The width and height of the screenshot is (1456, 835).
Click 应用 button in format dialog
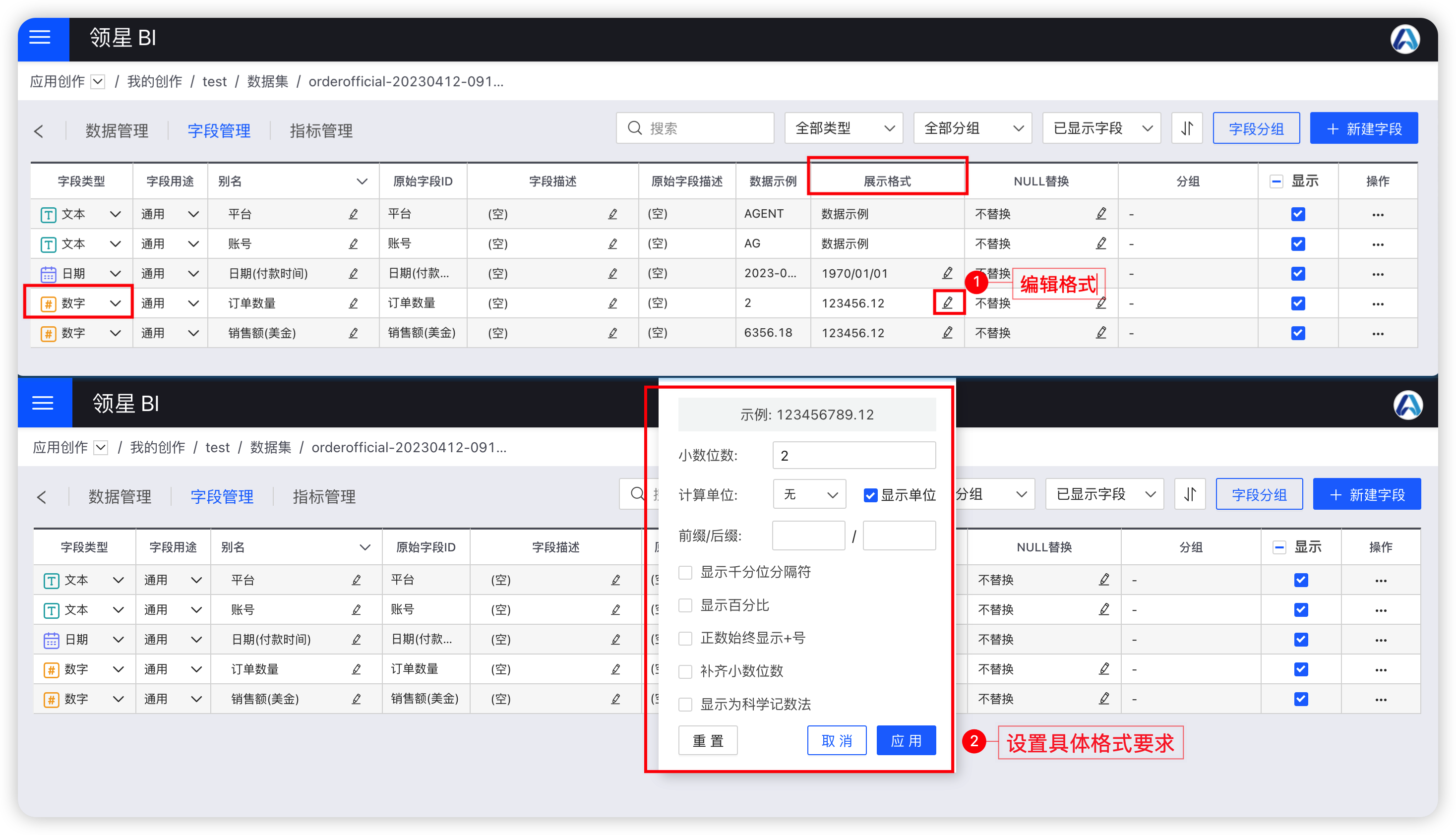pos(906,740)
